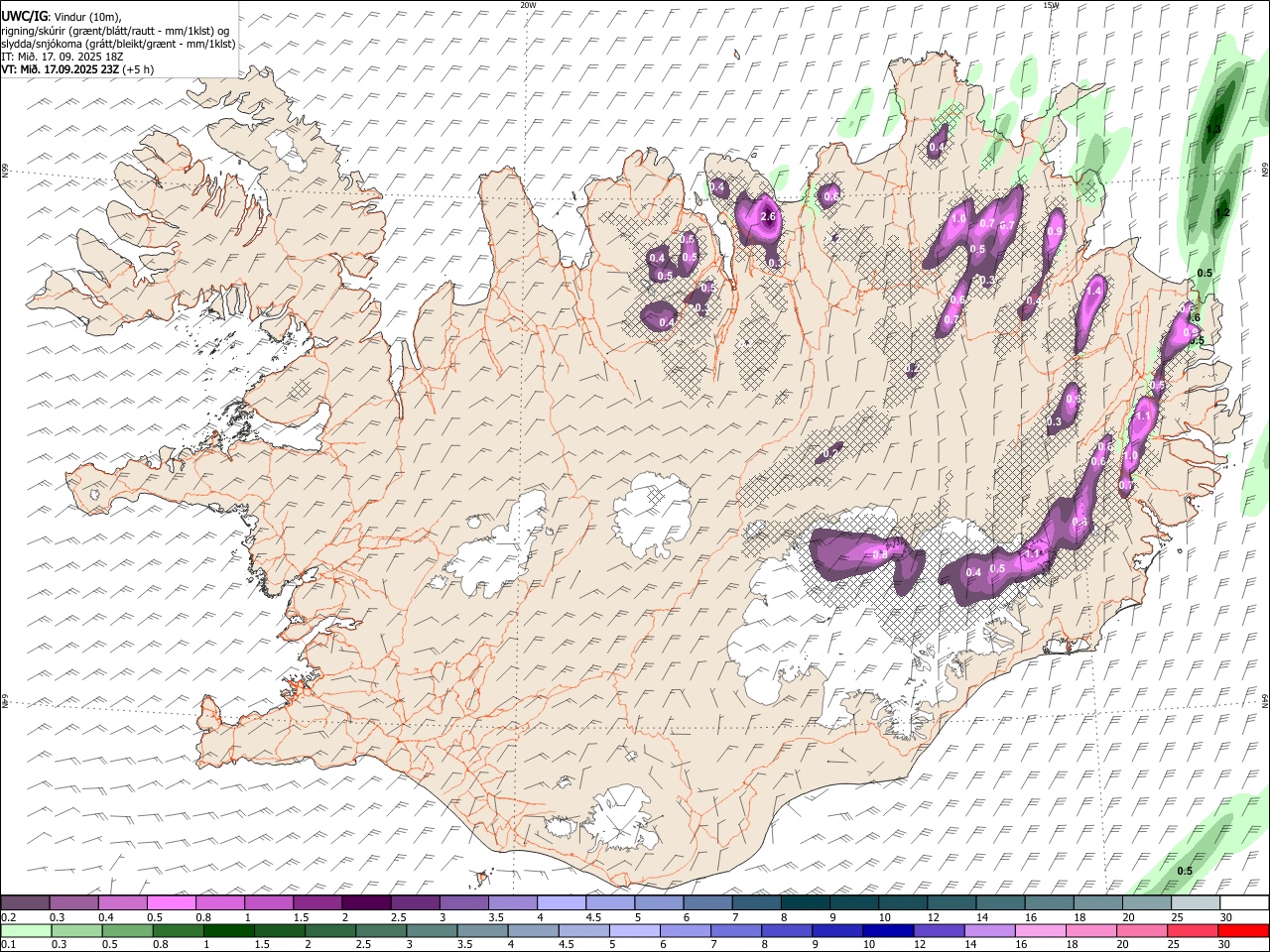The height and width of the screenshot is (952, 1270).
Task: Click the '4.5' label under top snow scale
Action: pyautogui.click(x=593, y=917)
